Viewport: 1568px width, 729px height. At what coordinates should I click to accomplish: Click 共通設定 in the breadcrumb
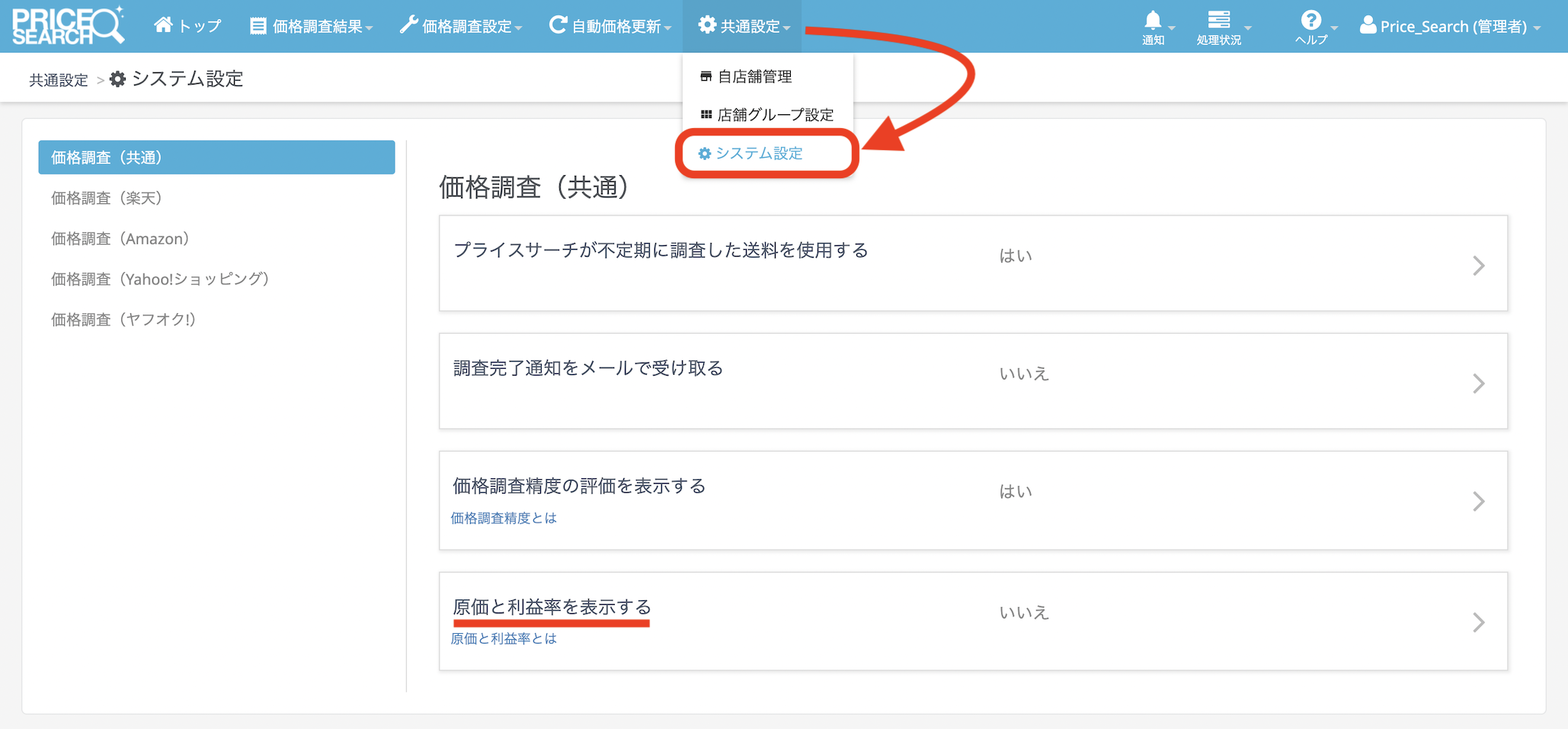(x=59, y=80)
